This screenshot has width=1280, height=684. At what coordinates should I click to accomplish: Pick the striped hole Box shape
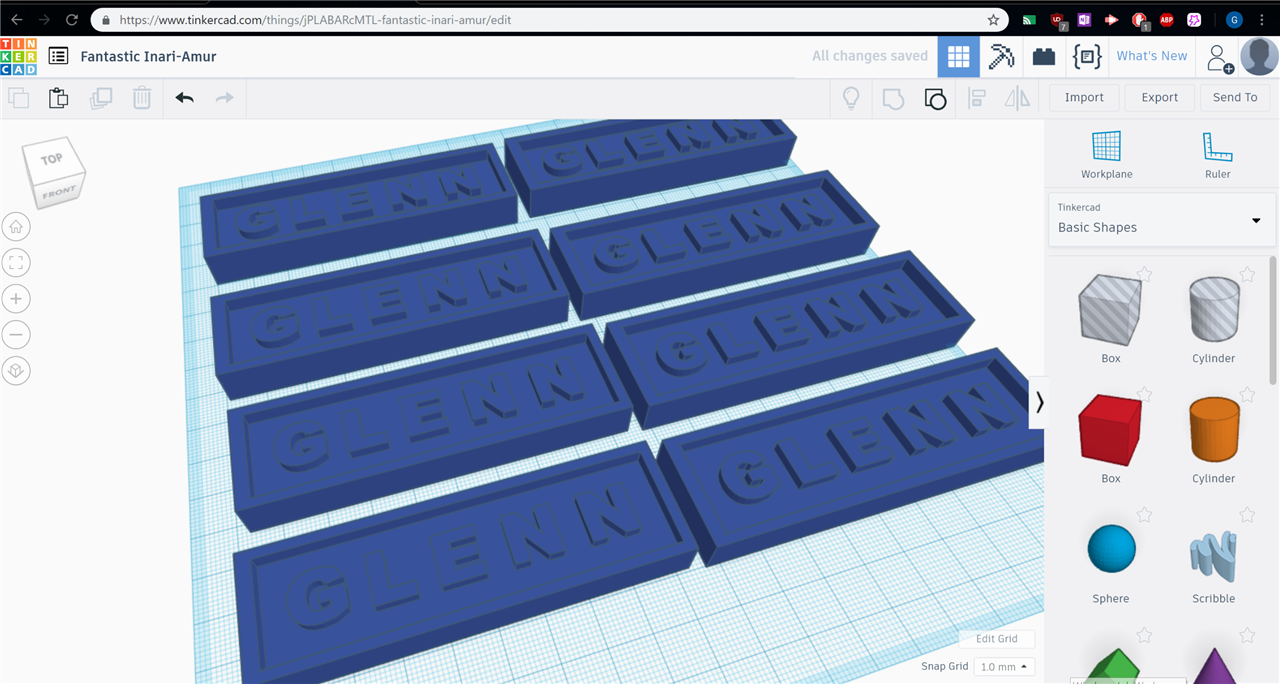point(1110,310)
